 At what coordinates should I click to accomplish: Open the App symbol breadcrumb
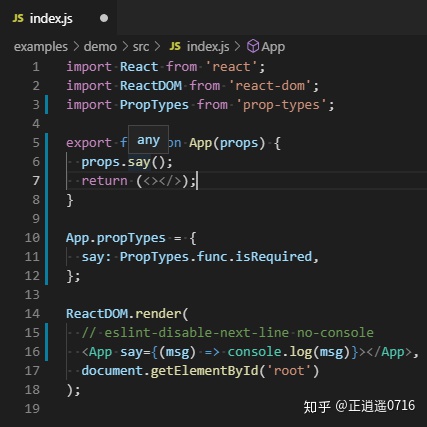[x=266, y=47]
